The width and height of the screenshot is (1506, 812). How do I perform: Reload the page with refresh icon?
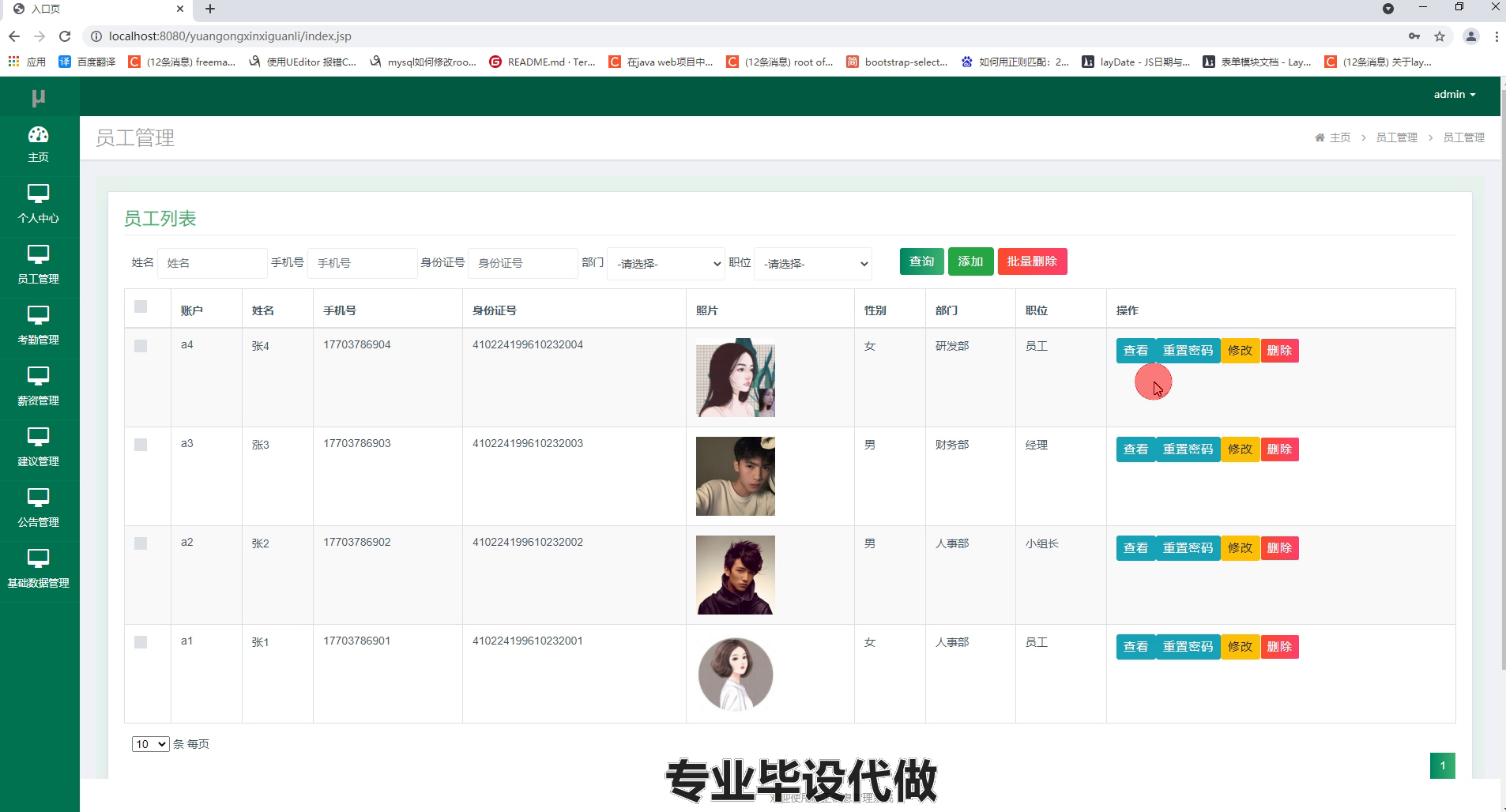coord(65,36)
